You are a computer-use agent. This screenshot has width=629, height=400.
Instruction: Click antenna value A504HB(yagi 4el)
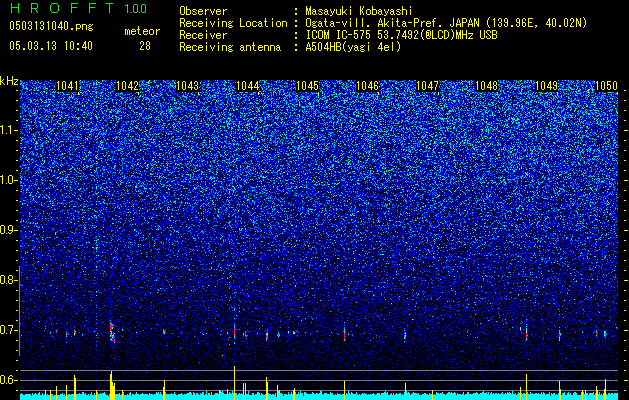(x=353, y=47)
